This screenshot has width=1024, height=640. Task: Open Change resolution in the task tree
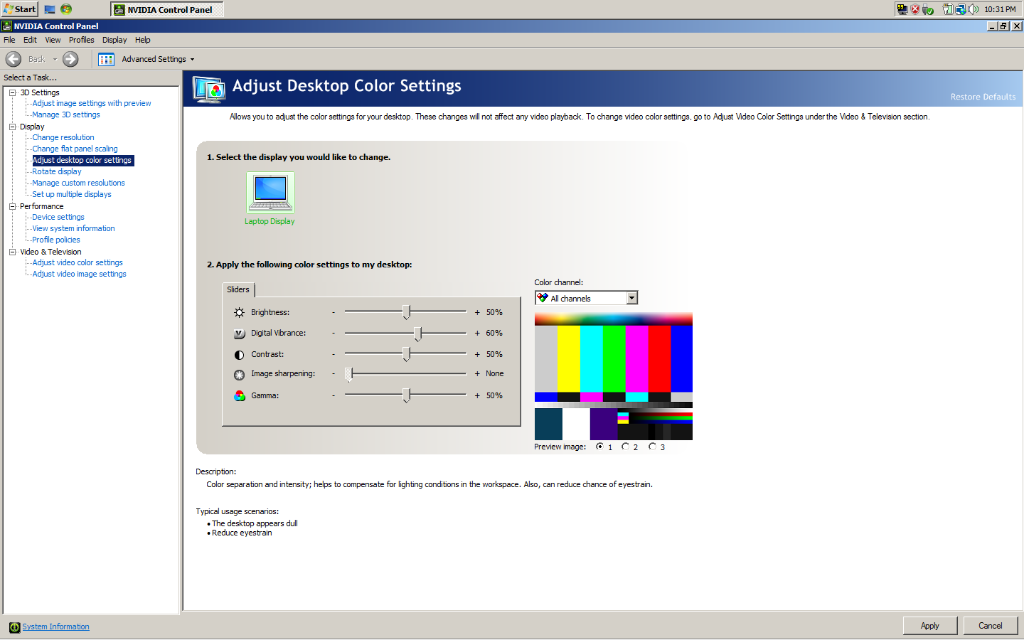63,138
